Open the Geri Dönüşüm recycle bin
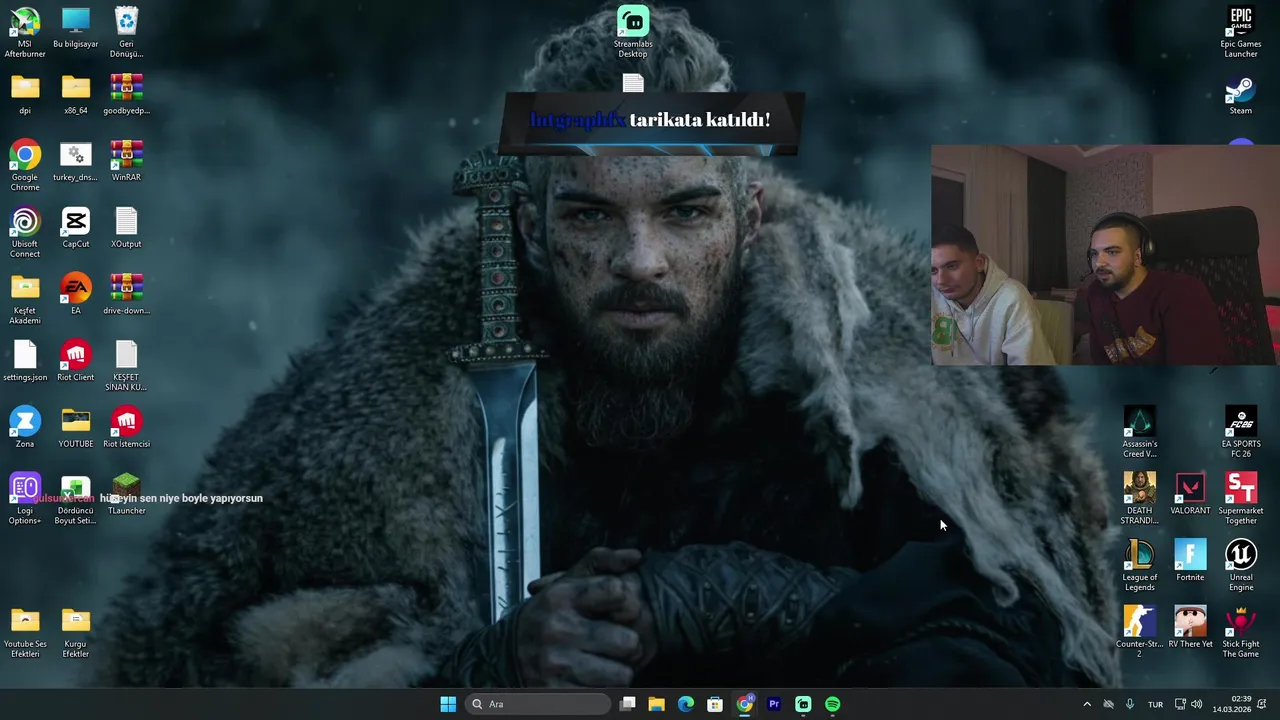This screenshot has width=1280, height=720. click(126, 32)
